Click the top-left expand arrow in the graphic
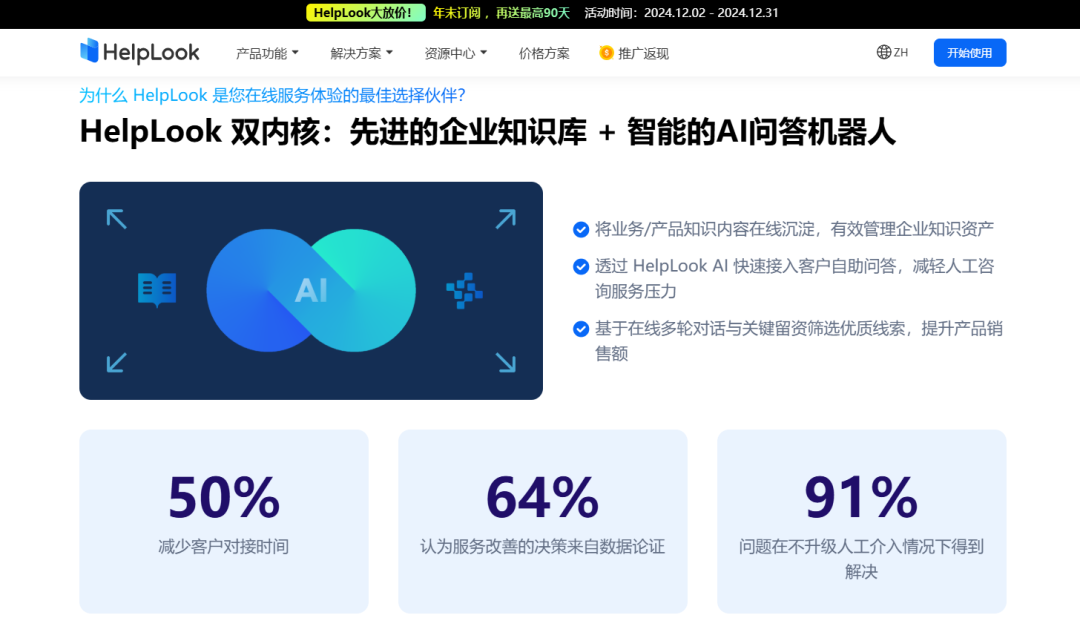Image resolution: width=1080 pixels, height=641 pixels. pyautogui.click(x=116, y=219)
